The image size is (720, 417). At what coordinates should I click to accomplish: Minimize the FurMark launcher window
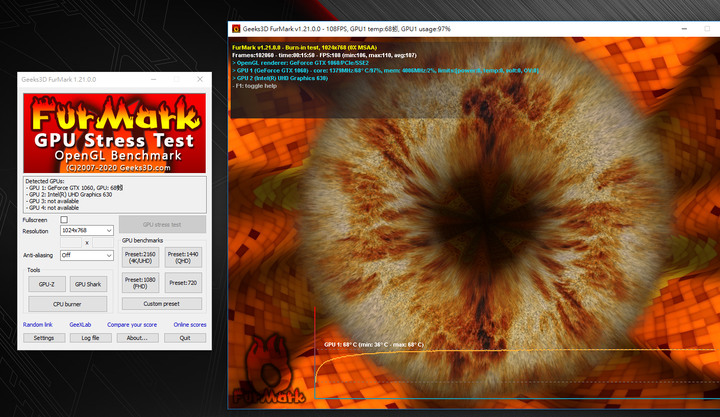pyautogui.click(x=154, y=79)
